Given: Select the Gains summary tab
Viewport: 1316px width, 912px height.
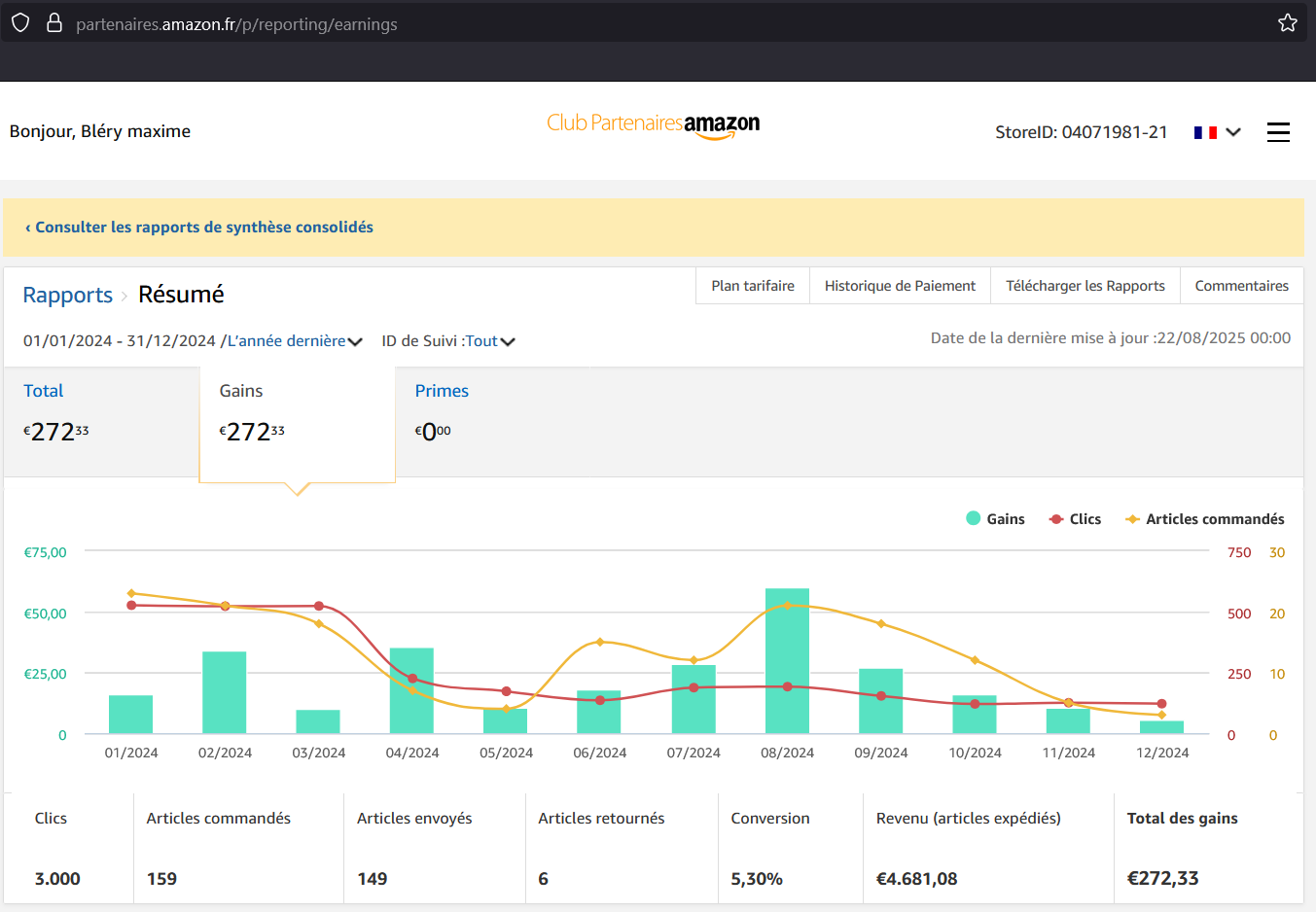Looking at the screenshot, I should pos(298,424).
